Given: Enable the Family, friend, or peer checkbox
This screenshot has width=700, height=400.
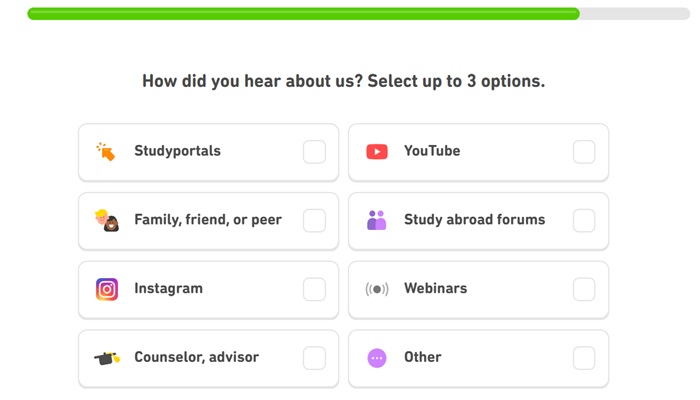Looking at the screenshot, I should 314,220.
